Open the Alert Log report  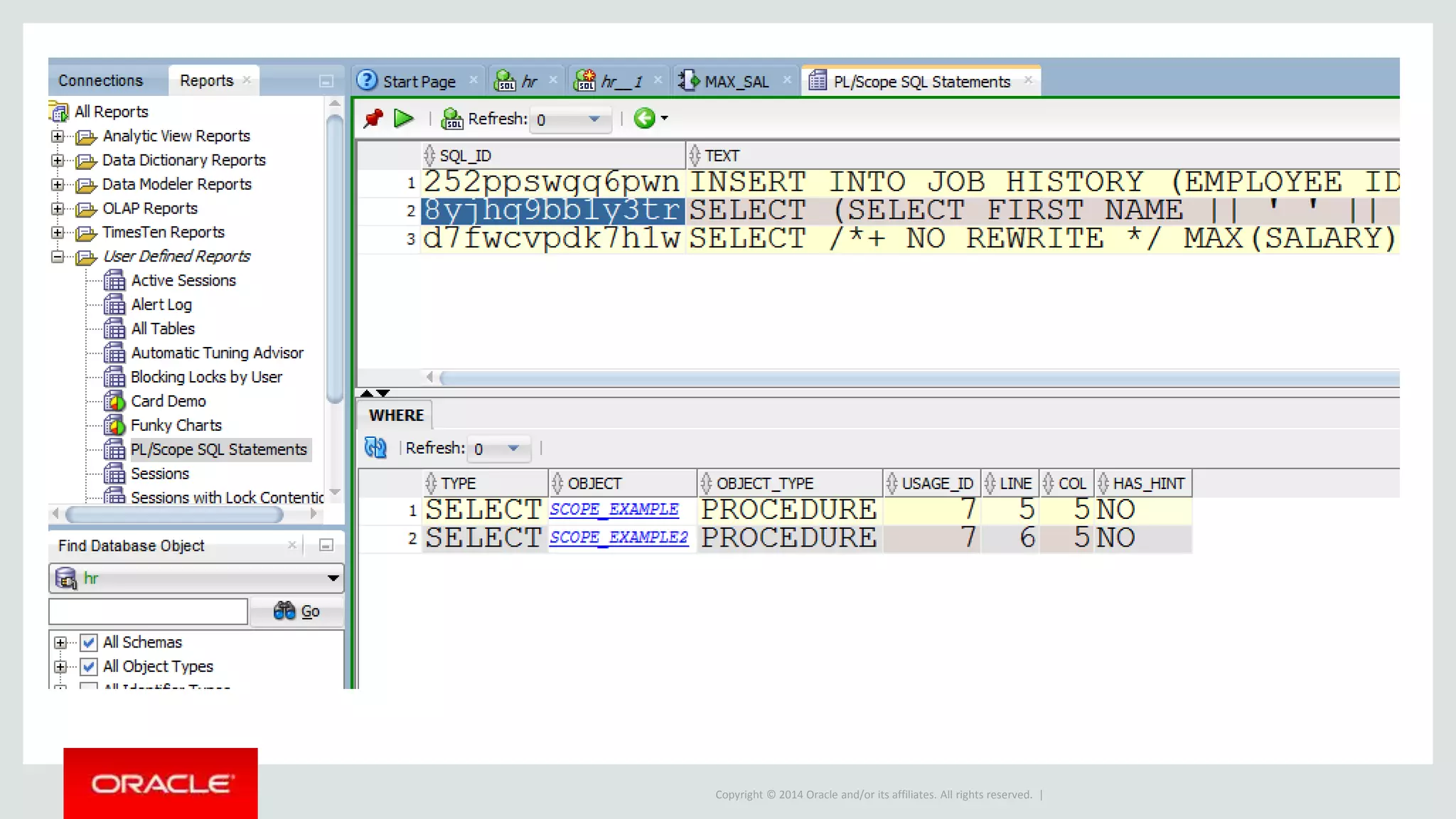click(161, 304)
